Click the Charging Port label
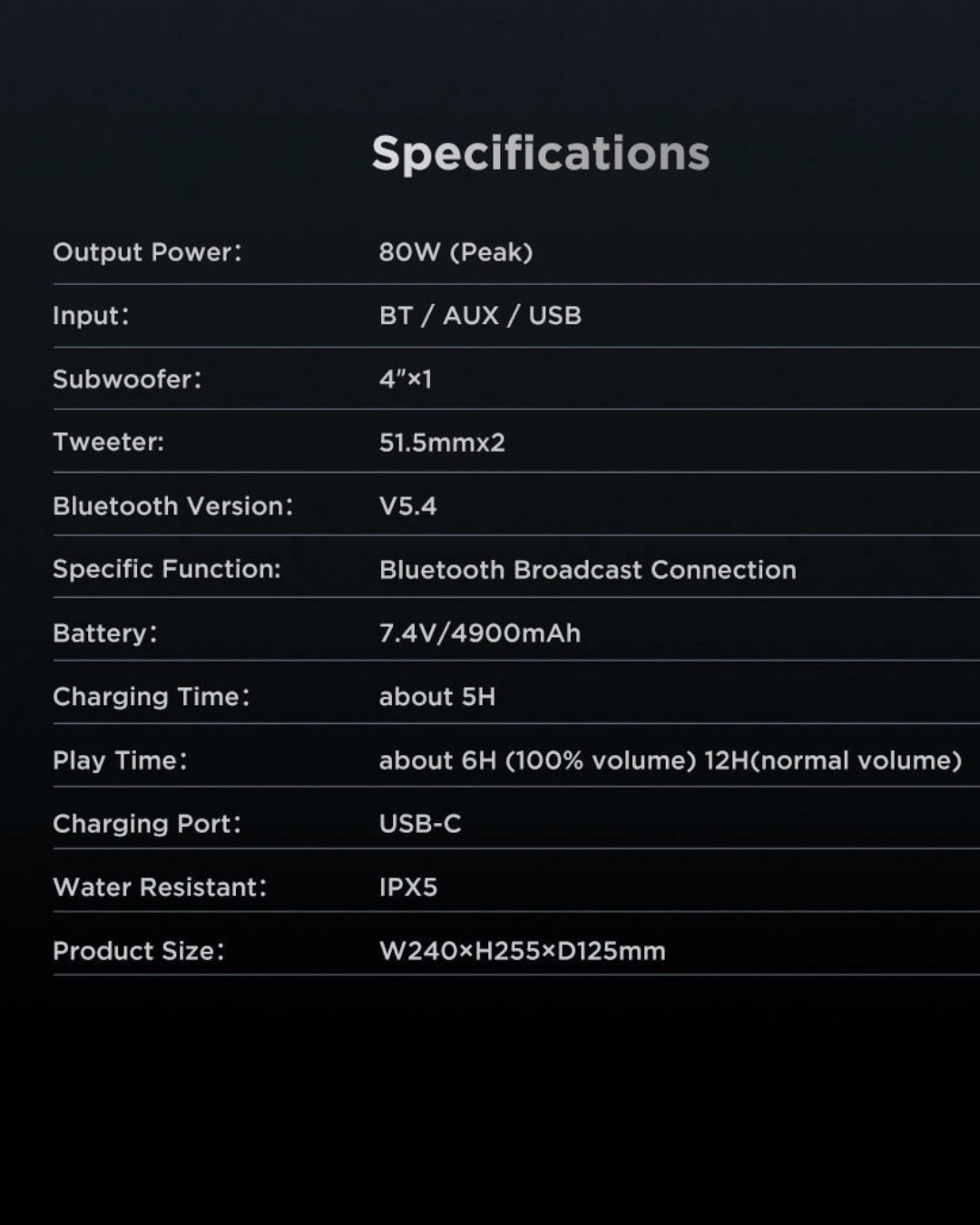This screenshot has width=980, height=1225. coord(147,824)
